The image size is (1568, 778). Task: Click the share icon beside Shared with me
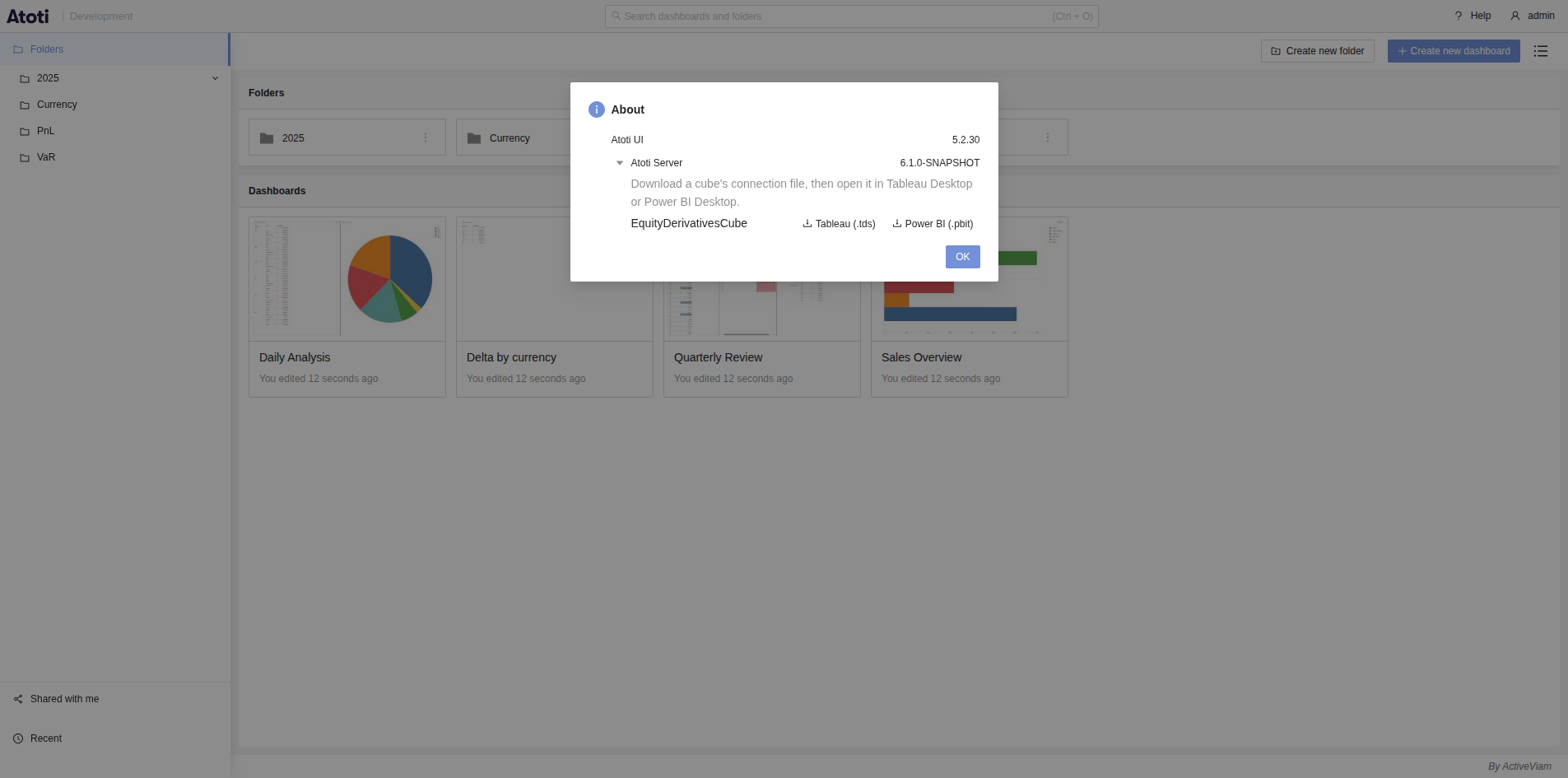click(18, 699)
